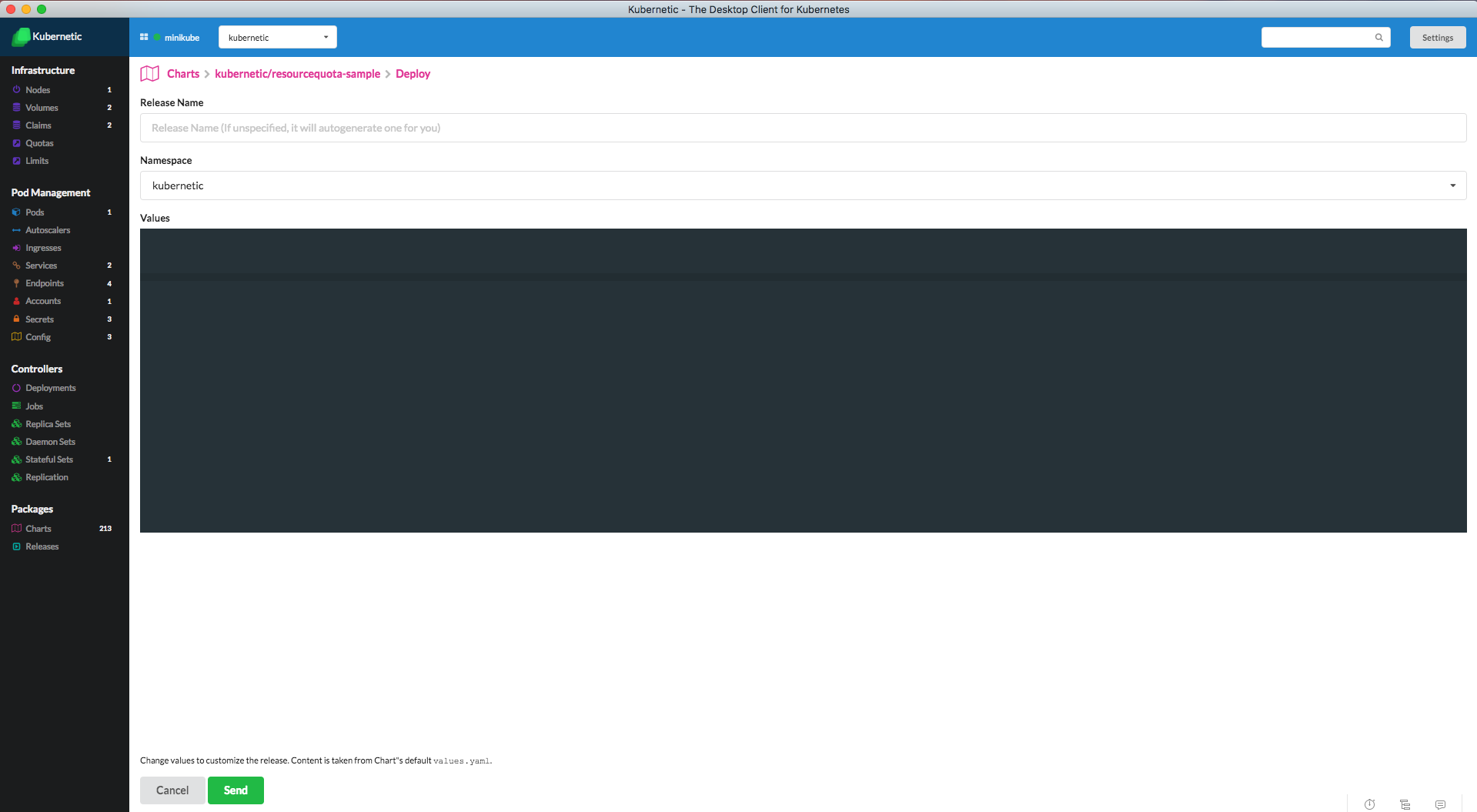Click the Charts count 213 badge
The image size is (1477, 812).
[105, 529]
